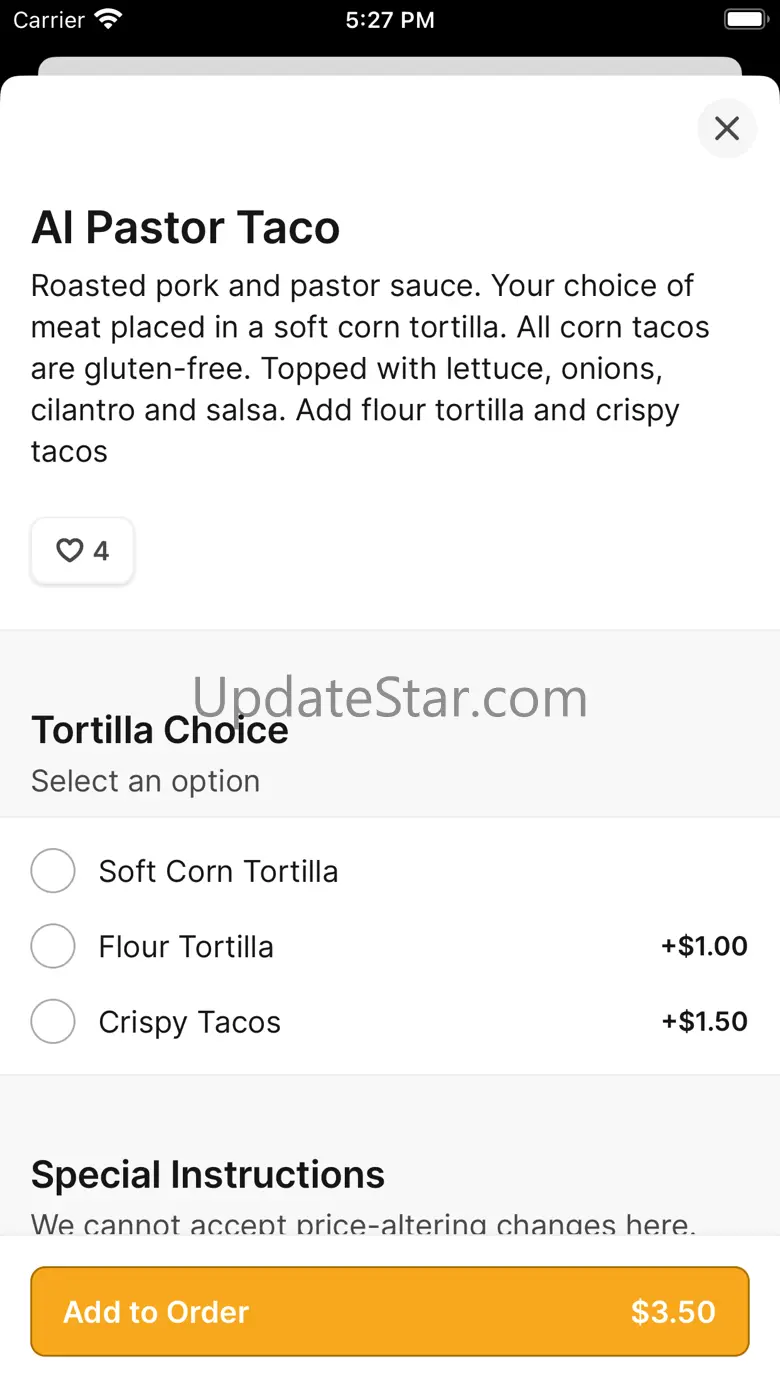Image resolution: width=780 pixels, height=1387 pixels.
Task: Pick the Crispy Tacos radio circle
Action: pos(53,1022)
